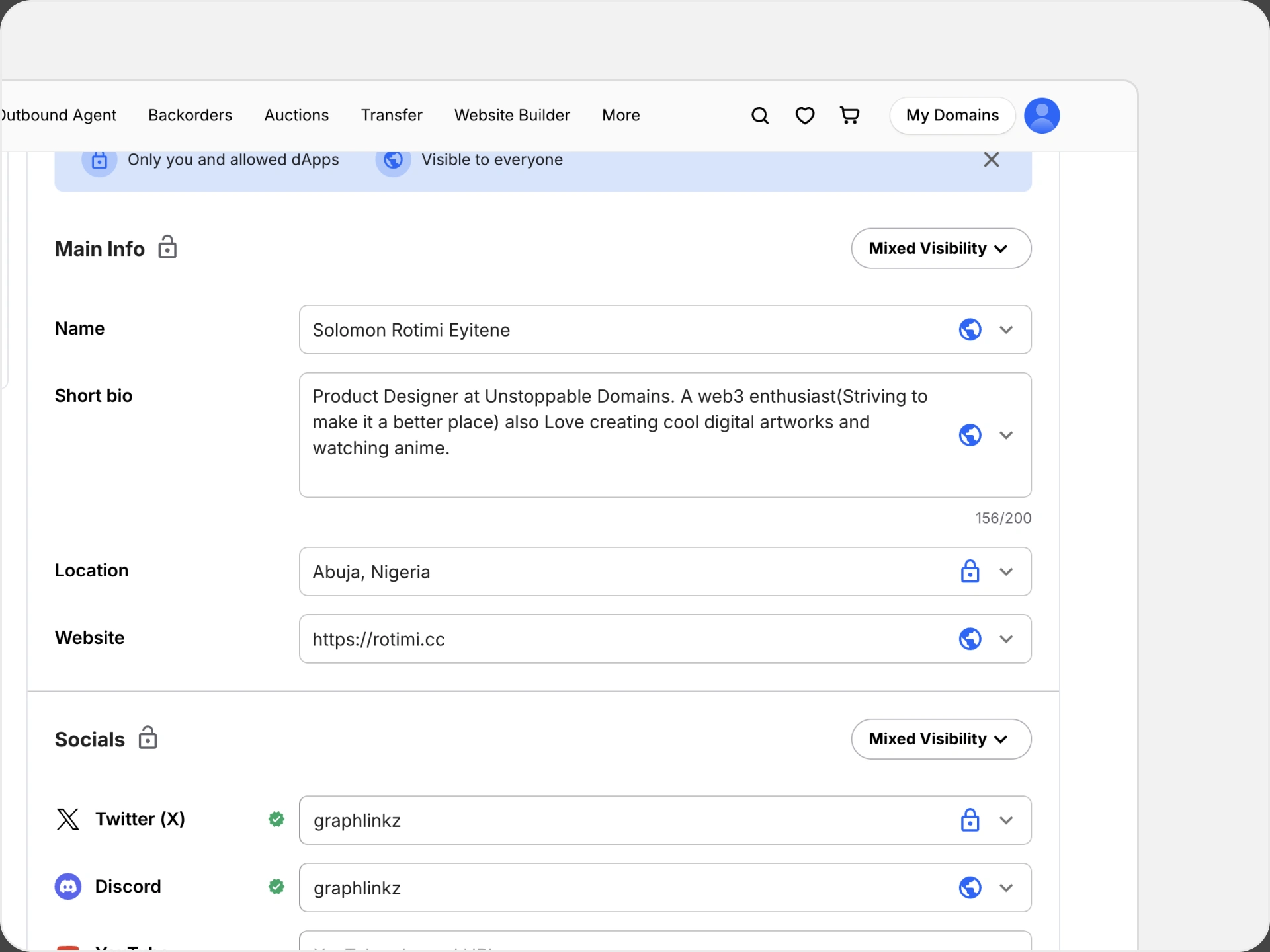The height and width of the screenshot is (952, 1270).
Task: Edit the Discord handle field graphlinkz
Action: [x=665, y=887]
